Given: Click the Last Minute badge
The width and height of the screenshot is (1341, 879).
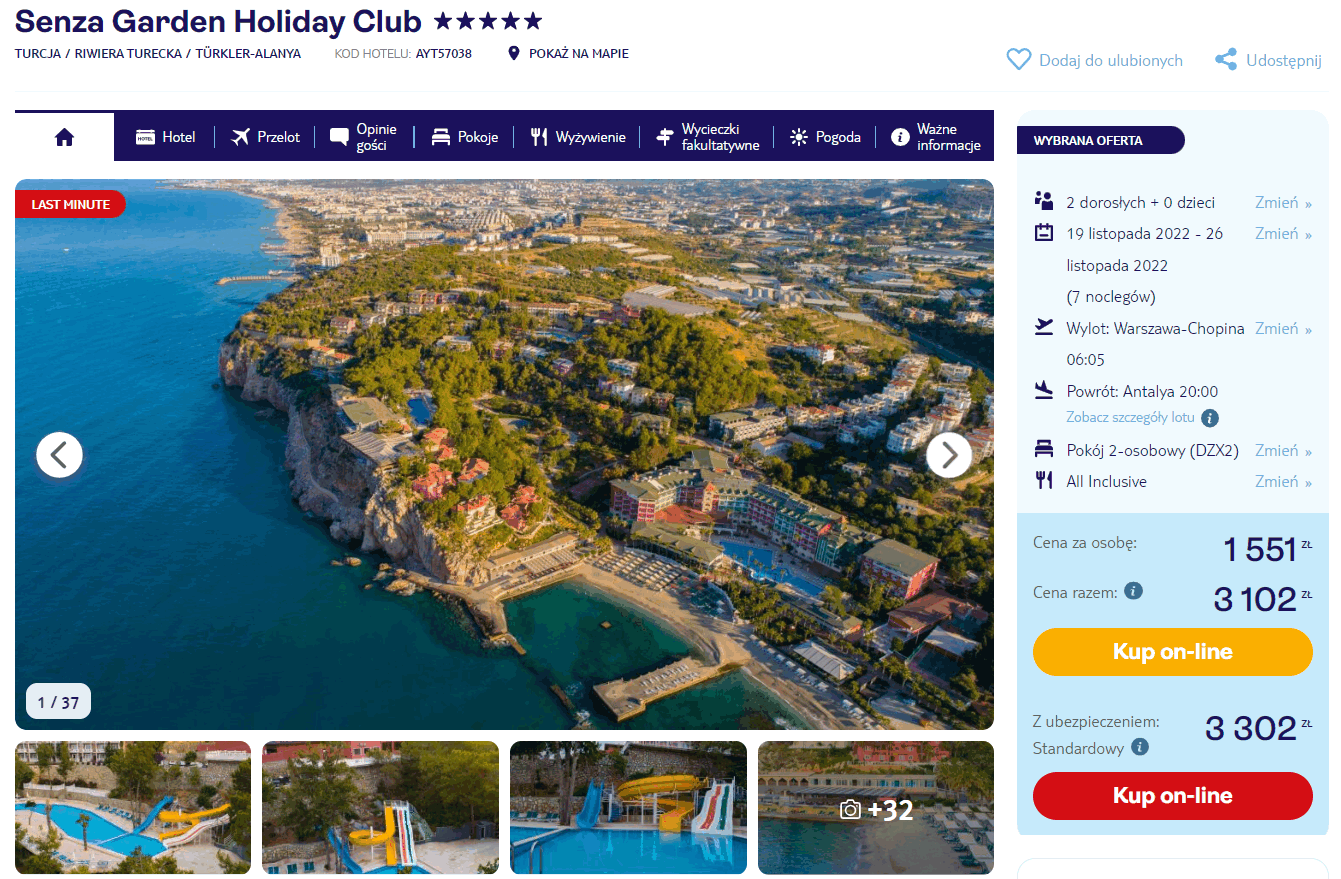Looking at the screenshot, I should coord(70,204).
